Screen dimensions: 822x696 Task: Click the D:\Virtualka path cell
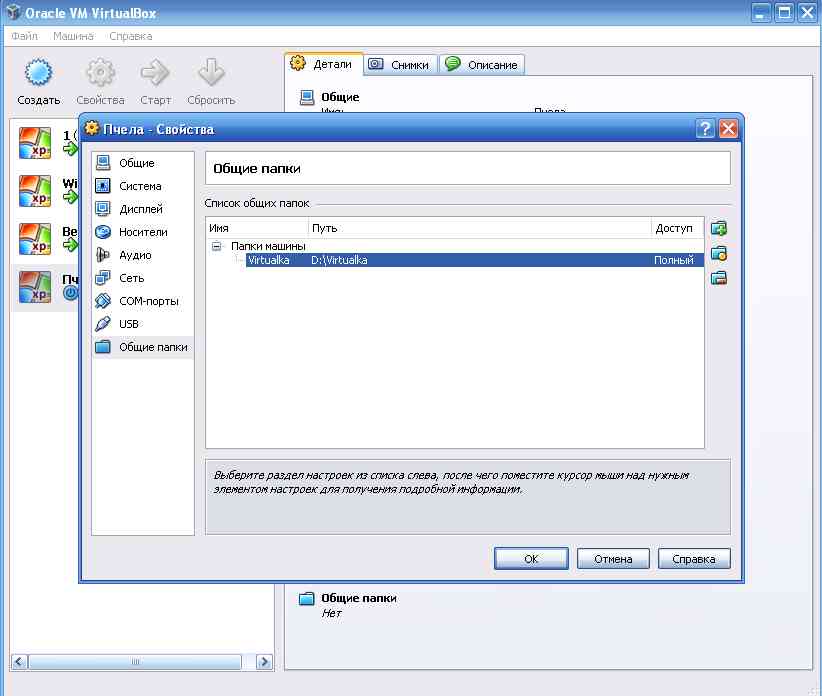click(x=339, y=260)
